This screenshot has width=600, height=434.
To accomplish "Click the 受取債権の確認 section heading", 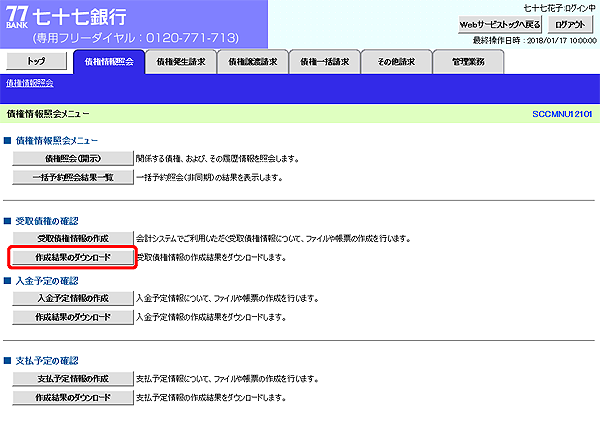I will point(47,221).
